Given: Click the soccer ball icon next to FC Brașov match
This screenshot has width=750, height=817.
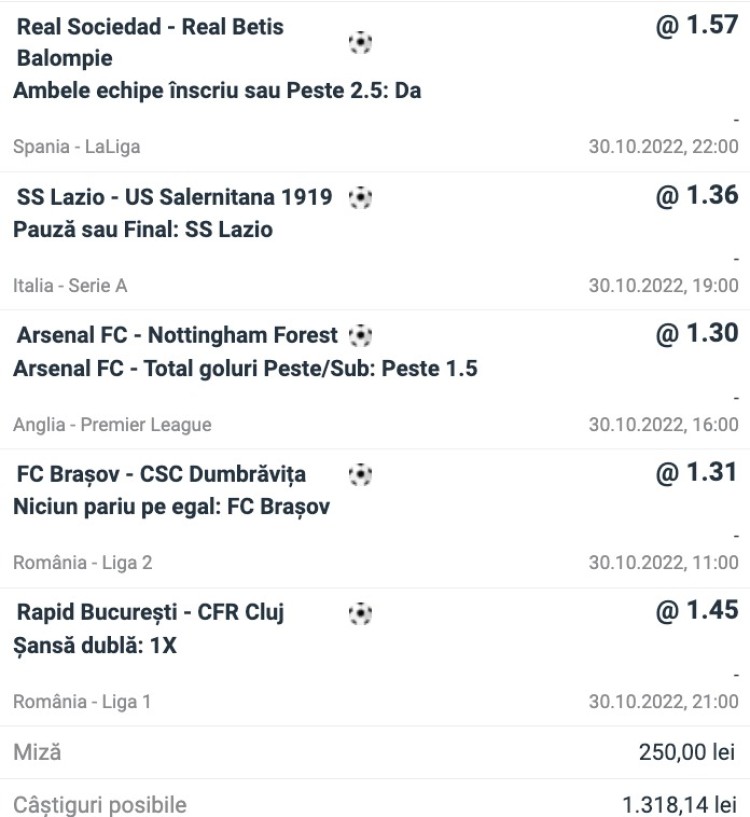Looking at the screenshot, I should coord(360,474).
